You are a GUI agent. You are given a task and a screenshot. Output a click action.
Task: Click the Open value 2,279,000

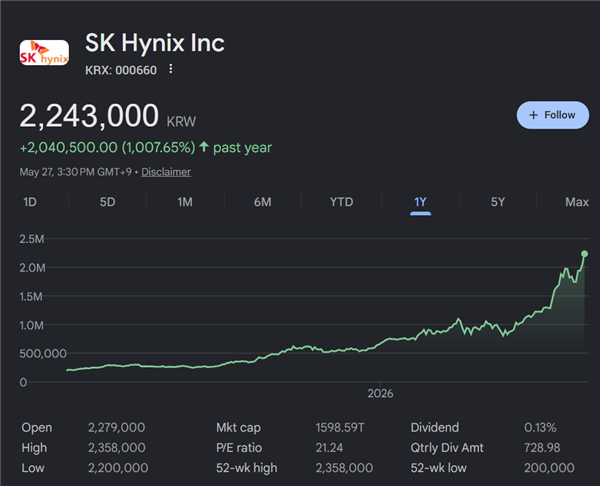(117, 427)
